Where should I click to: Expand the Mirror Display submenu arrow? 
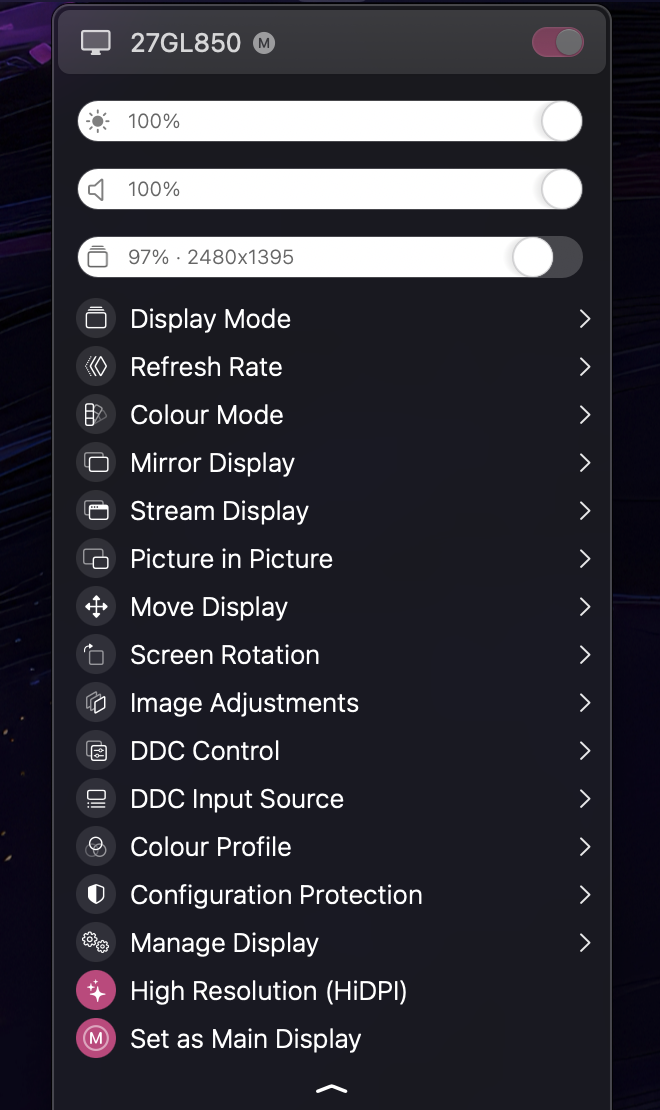point(585,463)
